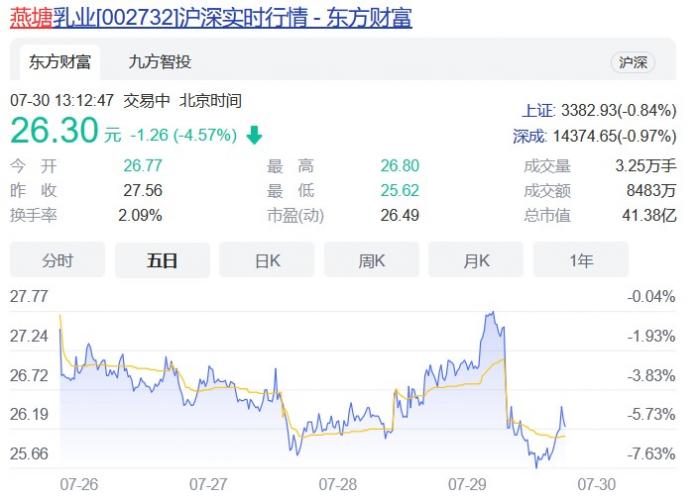Click the 沪深 market badge button
The width and height of the screenshot is (700, 500).
click(633, 62)
